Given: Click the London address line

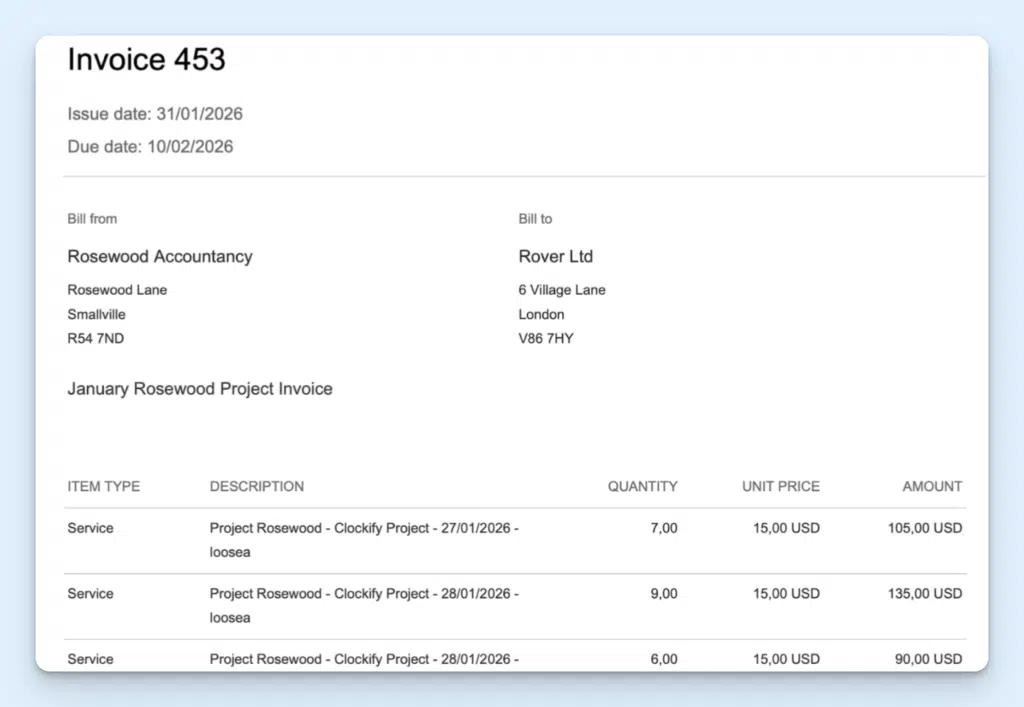Looking at the screenshot, I should (x=541, y=314).
